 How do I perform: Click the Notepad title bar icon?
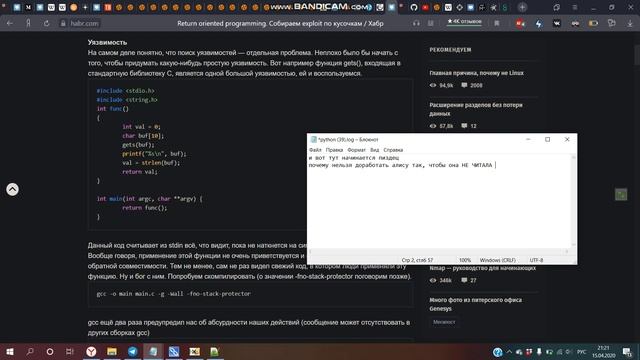pyautogui.click(x=313, y=139)
